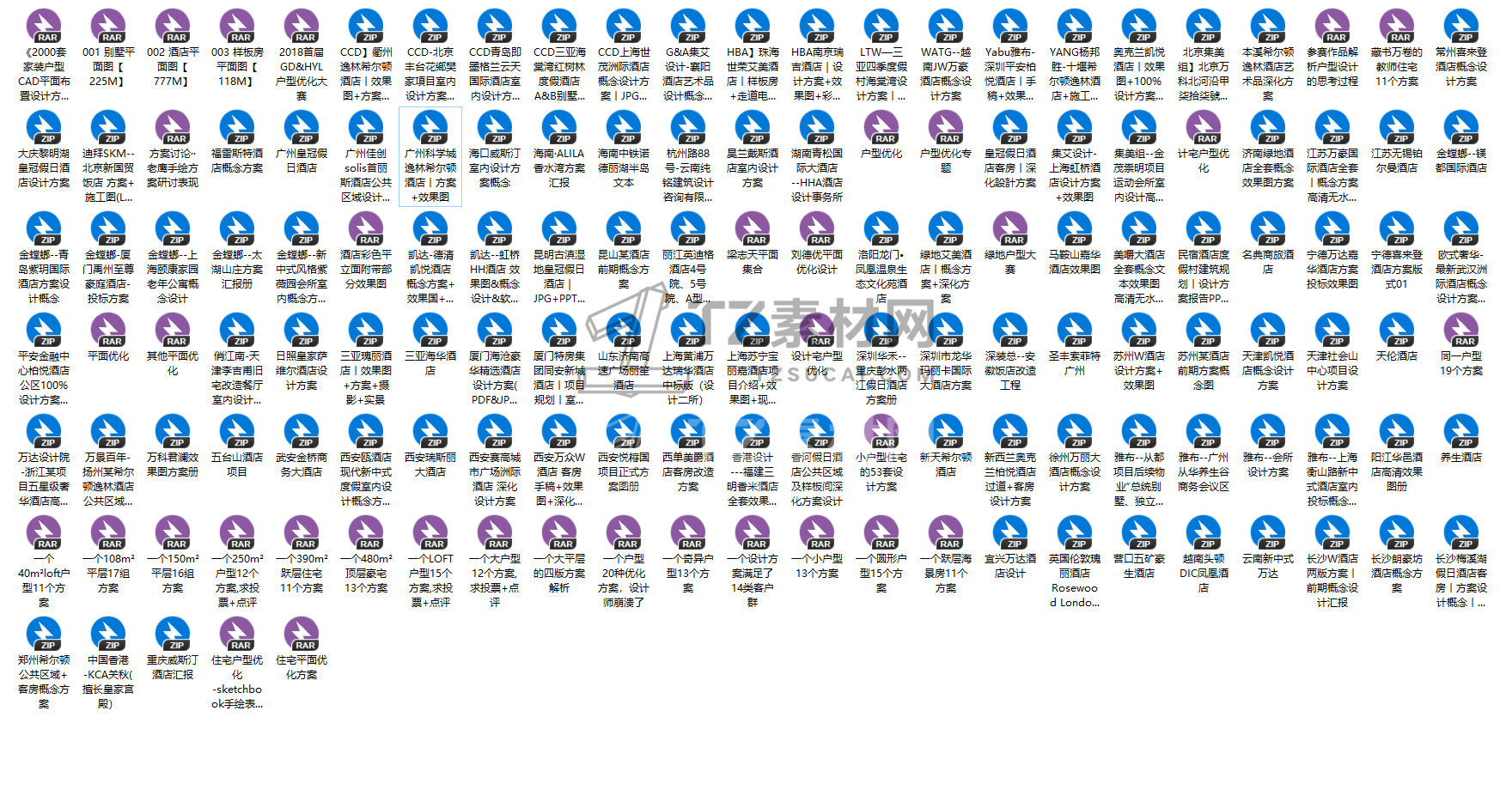The height and width of the screenshot is (802, 1512).
Task: Click the file name "天伦酒店"
Action: point(1397,356)
